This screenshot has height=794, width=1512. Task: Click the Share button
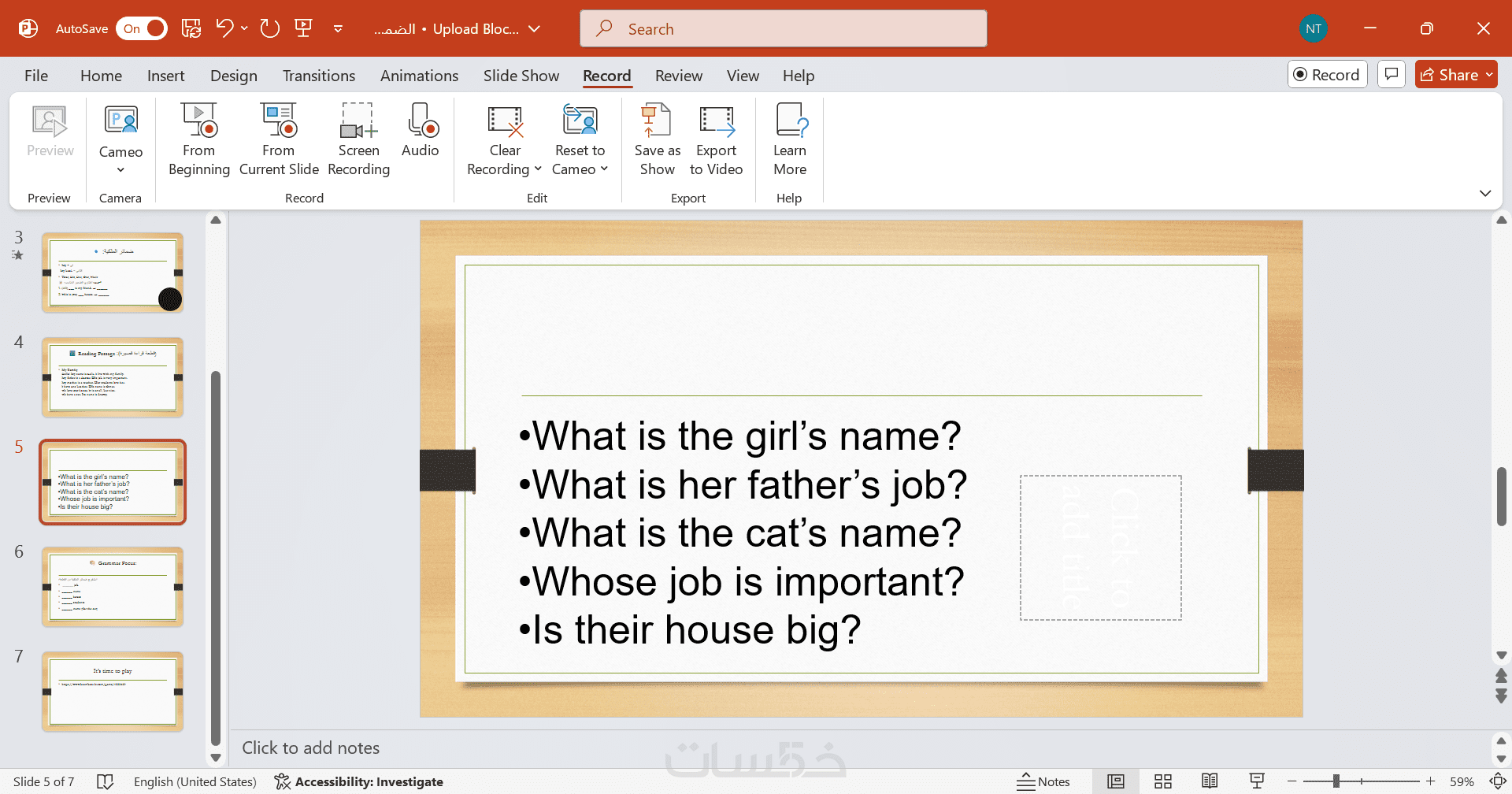1449,75
